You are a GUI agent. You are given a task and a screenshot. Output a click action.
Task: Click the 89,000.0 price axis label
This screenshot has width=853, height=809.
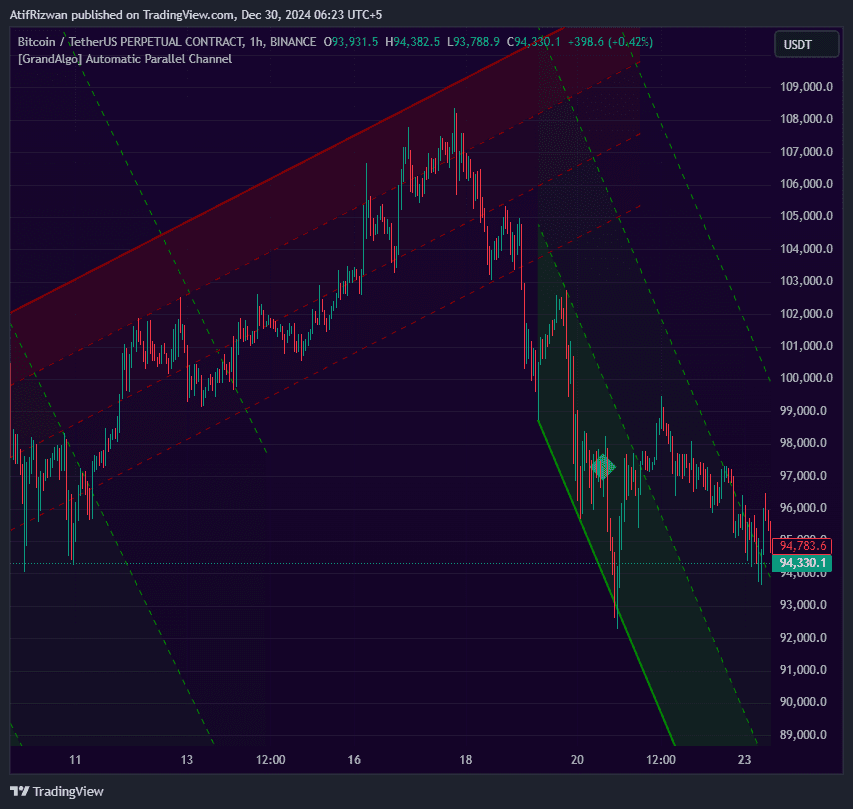click(805, 734)
